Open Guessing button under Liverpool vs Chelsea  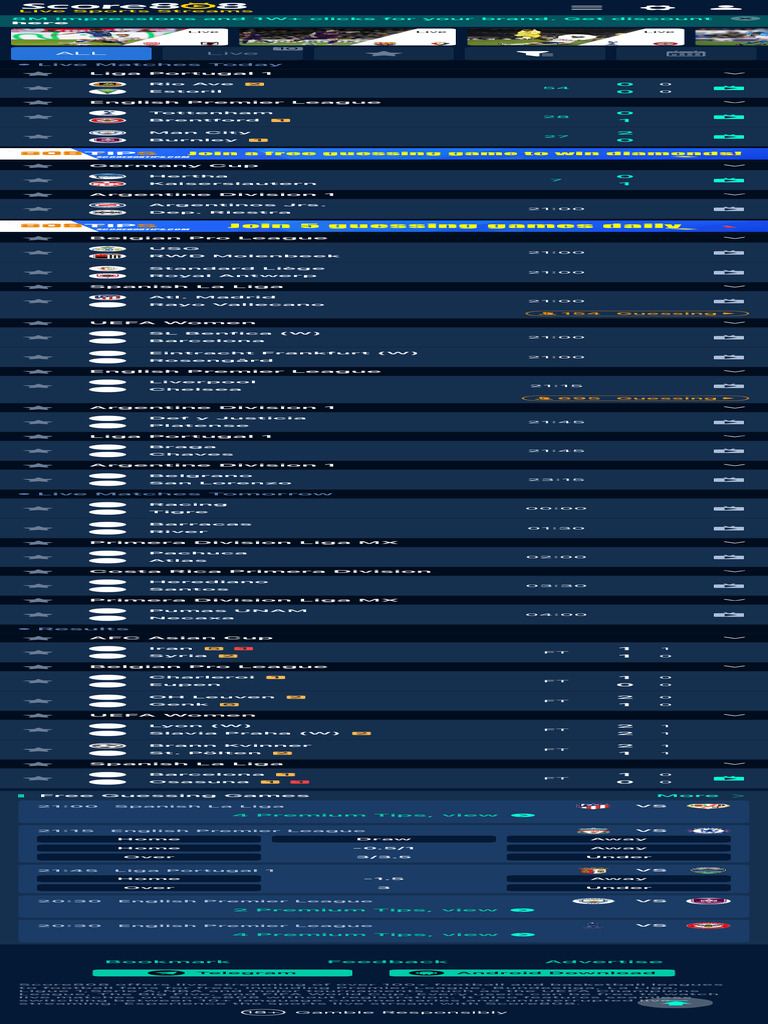point(635,398)
